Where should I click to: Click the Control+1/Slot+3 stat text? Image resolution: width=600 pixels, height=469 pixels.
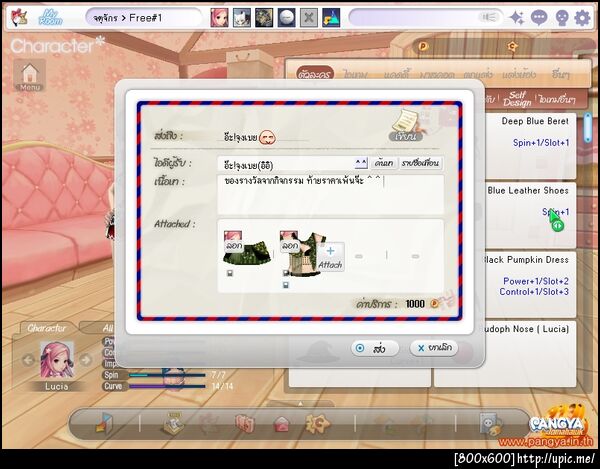[x=534, y=292]
